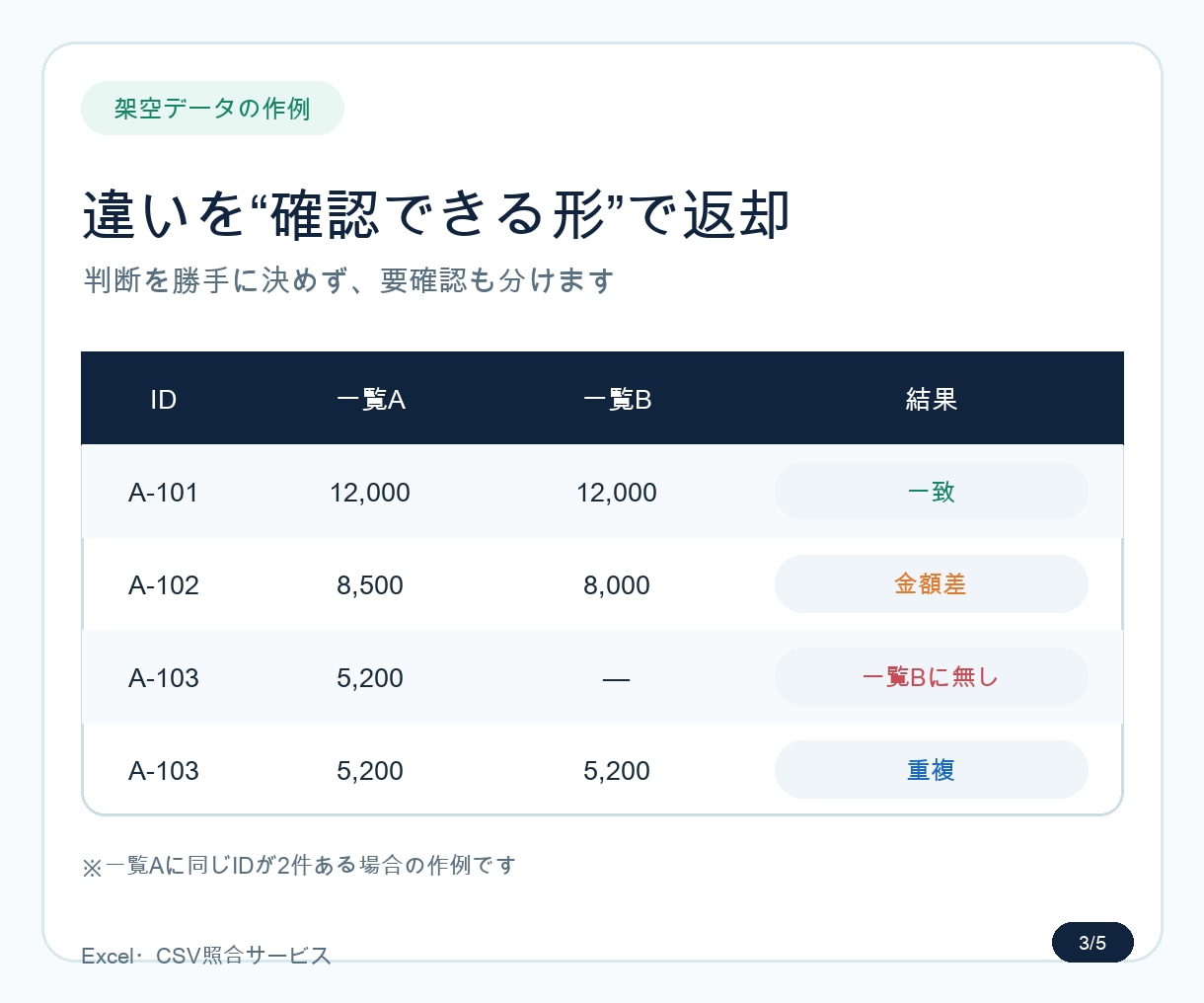Click the 重複 result pill
This screenshot has height=1003, width=1204.
pos(932,770)
